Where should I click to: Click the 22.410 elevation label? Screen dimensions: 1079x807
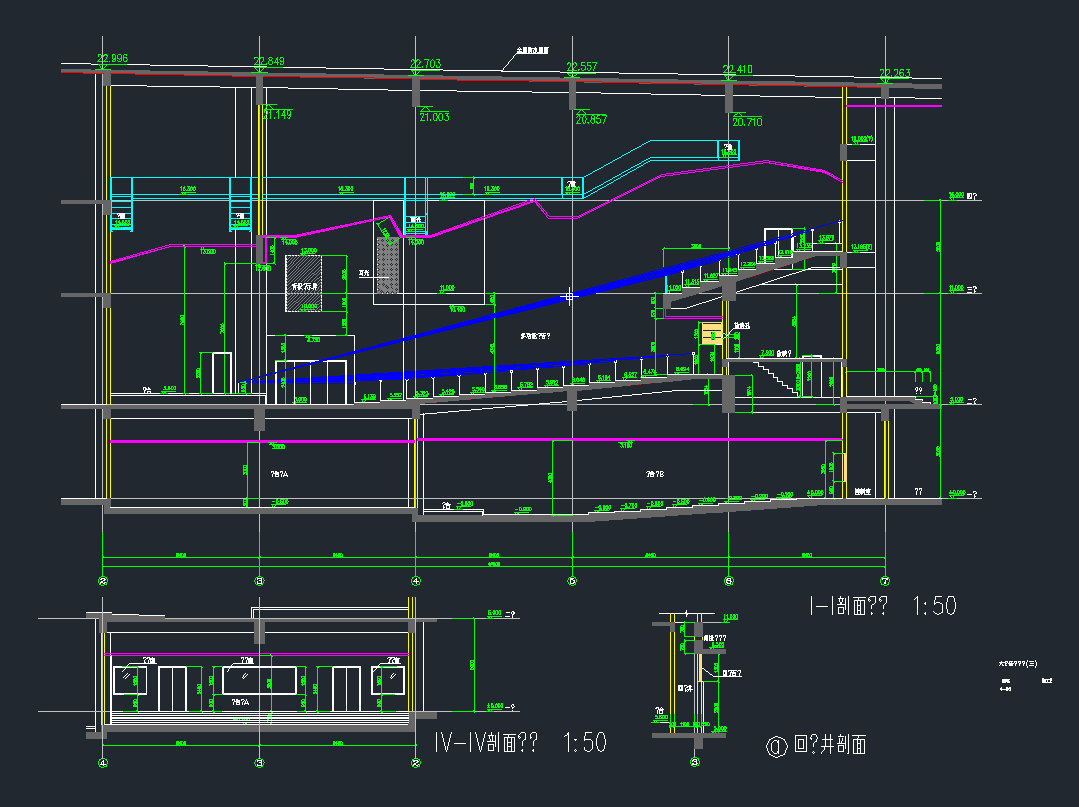(737, 69)
